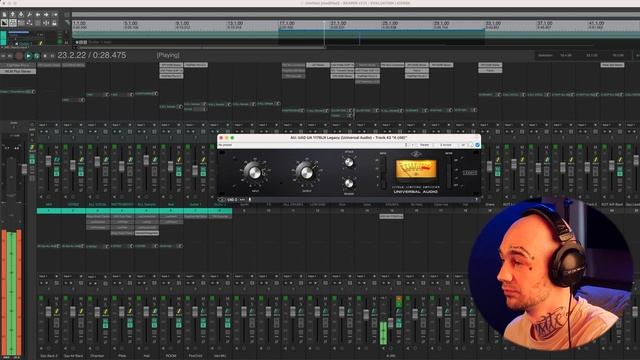Toggle snap toolbar icon
Screen dimensions: 640x360
46,23
